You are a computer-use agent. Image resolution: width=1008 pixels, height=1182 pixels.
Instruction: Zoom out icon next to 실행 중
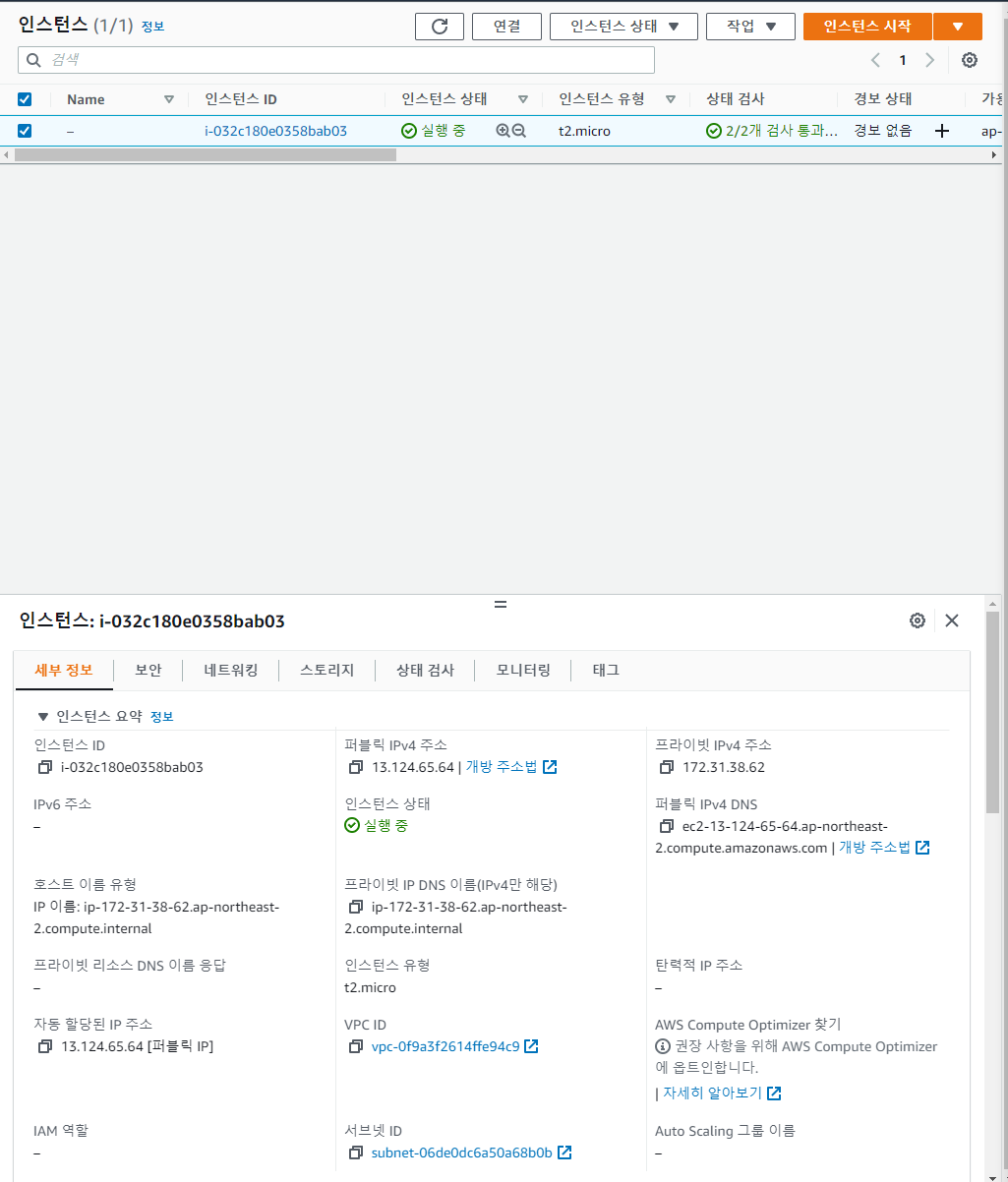click(x=518, y=130)
